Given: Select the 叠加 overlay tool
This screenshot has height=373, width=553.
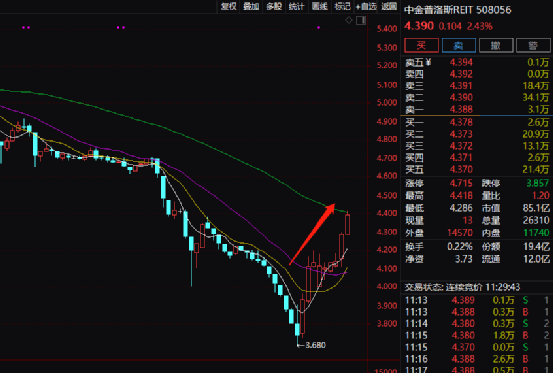Looking at the screenshot, I should coord(251,6).
